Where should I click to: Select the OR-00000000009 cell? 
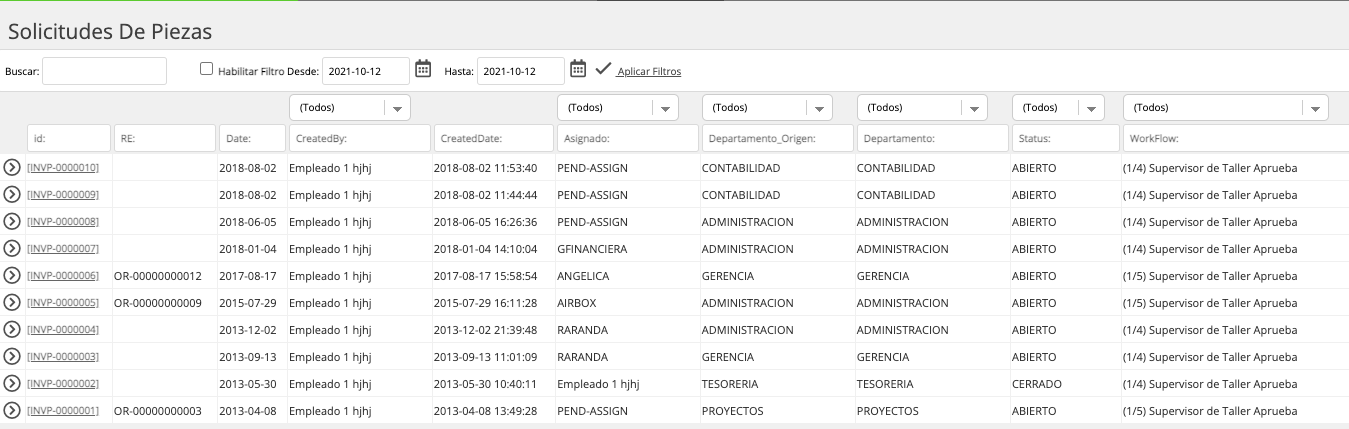[158, 303]
